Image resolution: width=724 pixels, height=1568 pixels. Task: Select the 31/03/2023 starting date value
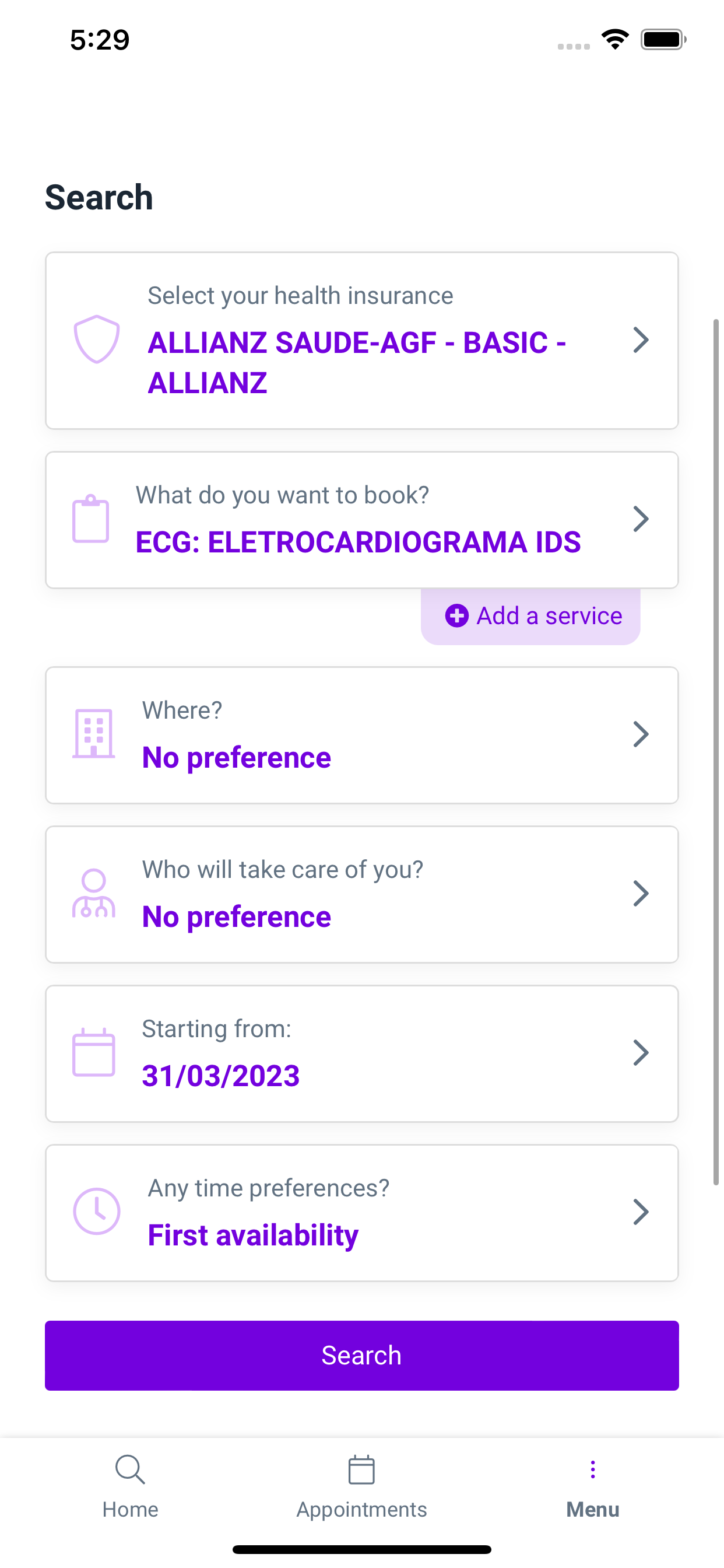(x=221, y=1076)
